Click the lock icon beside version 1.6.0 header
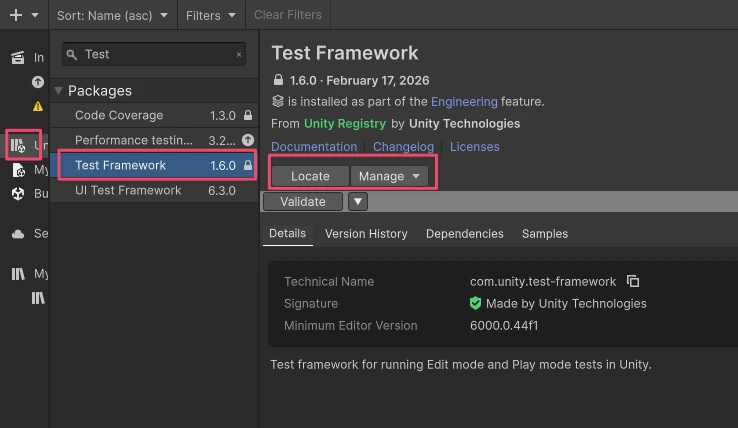 click(x=278, y=80)
